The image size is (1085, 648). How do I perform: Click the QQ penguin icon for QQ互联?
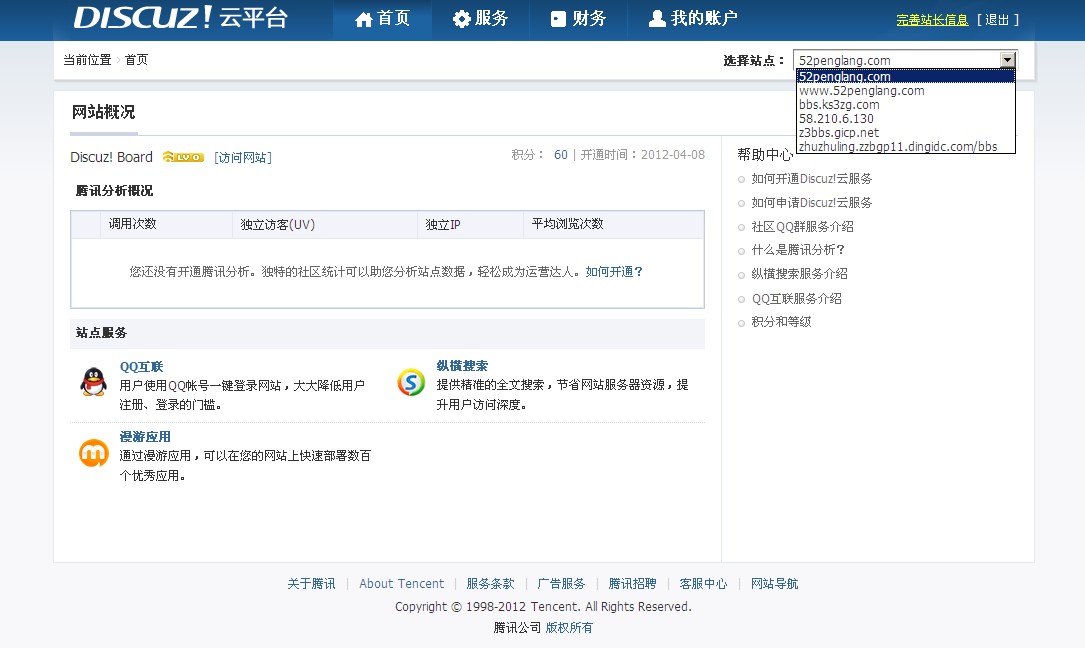click(x=93, y=381)
